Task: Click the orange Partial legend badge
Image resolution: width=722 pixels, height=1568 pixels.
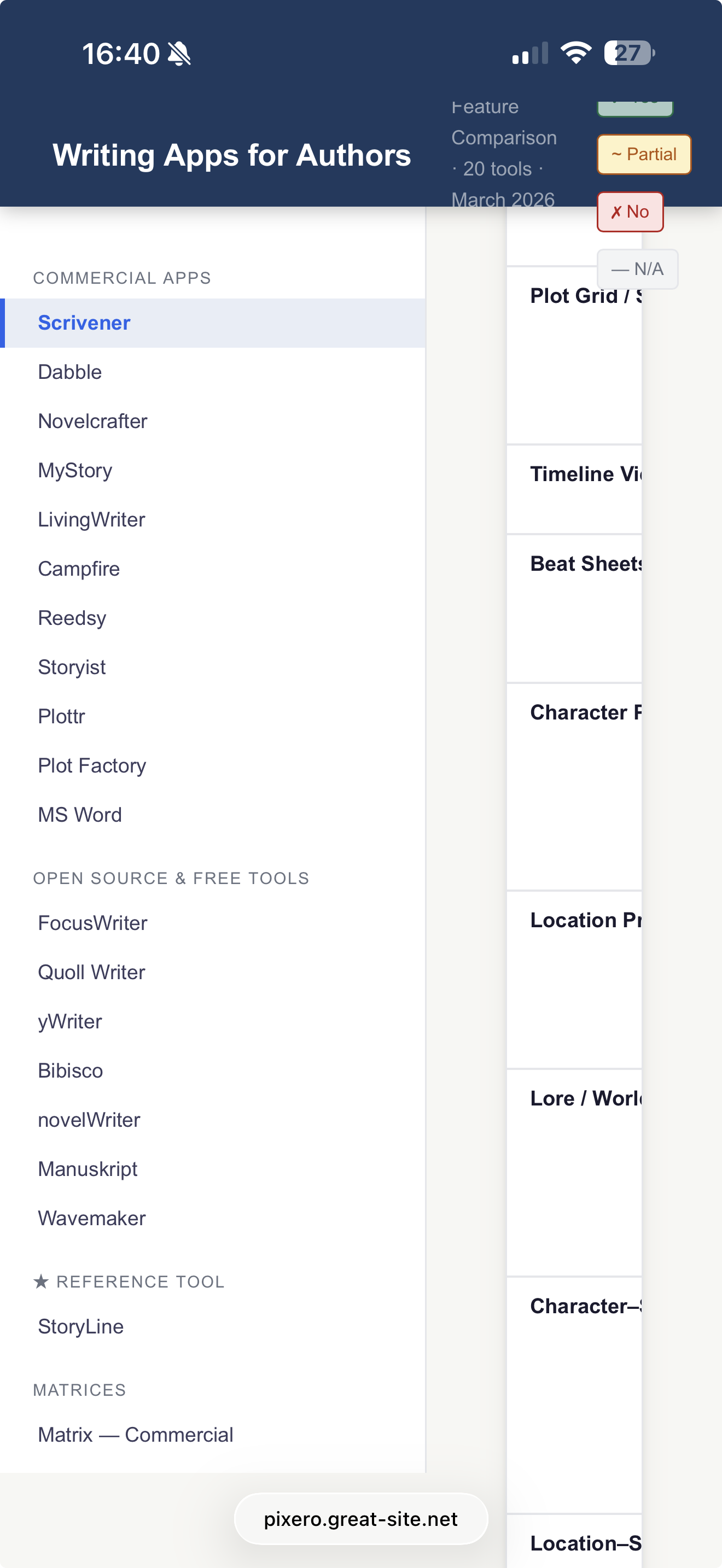Action: click(x=643, y=155)
